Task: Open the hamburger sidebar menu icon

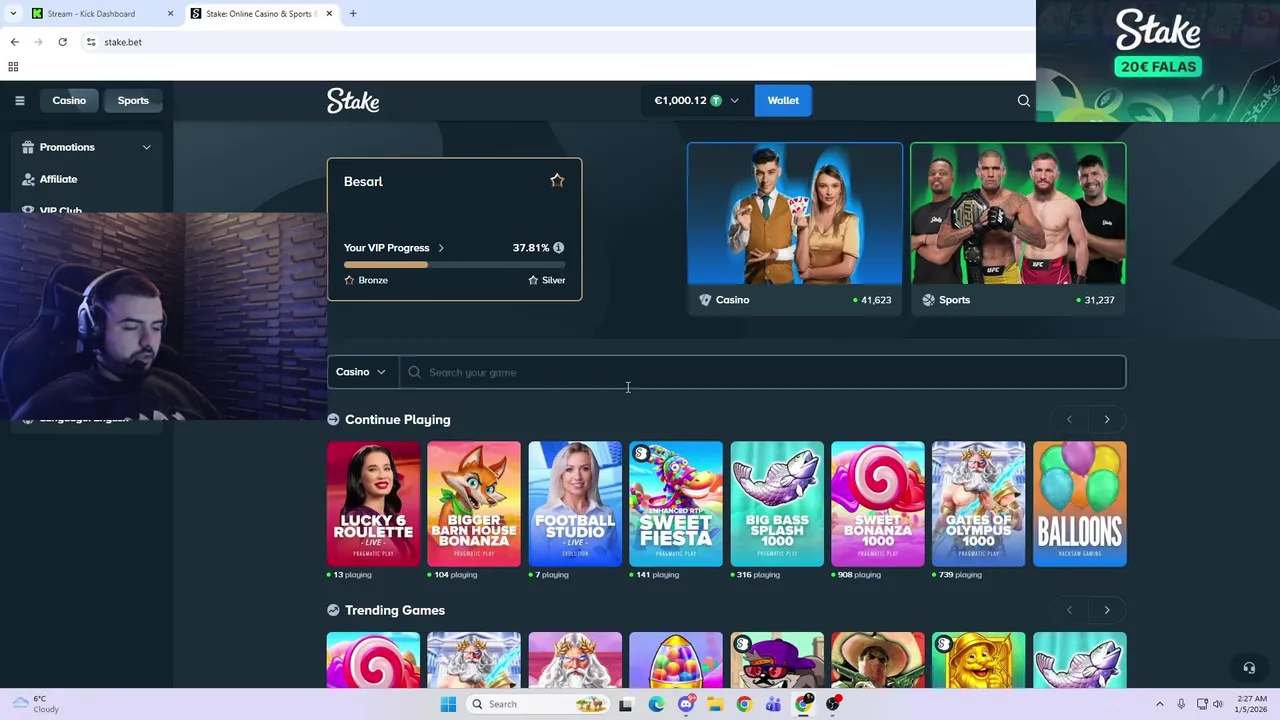Action: [x=19, y=100]
